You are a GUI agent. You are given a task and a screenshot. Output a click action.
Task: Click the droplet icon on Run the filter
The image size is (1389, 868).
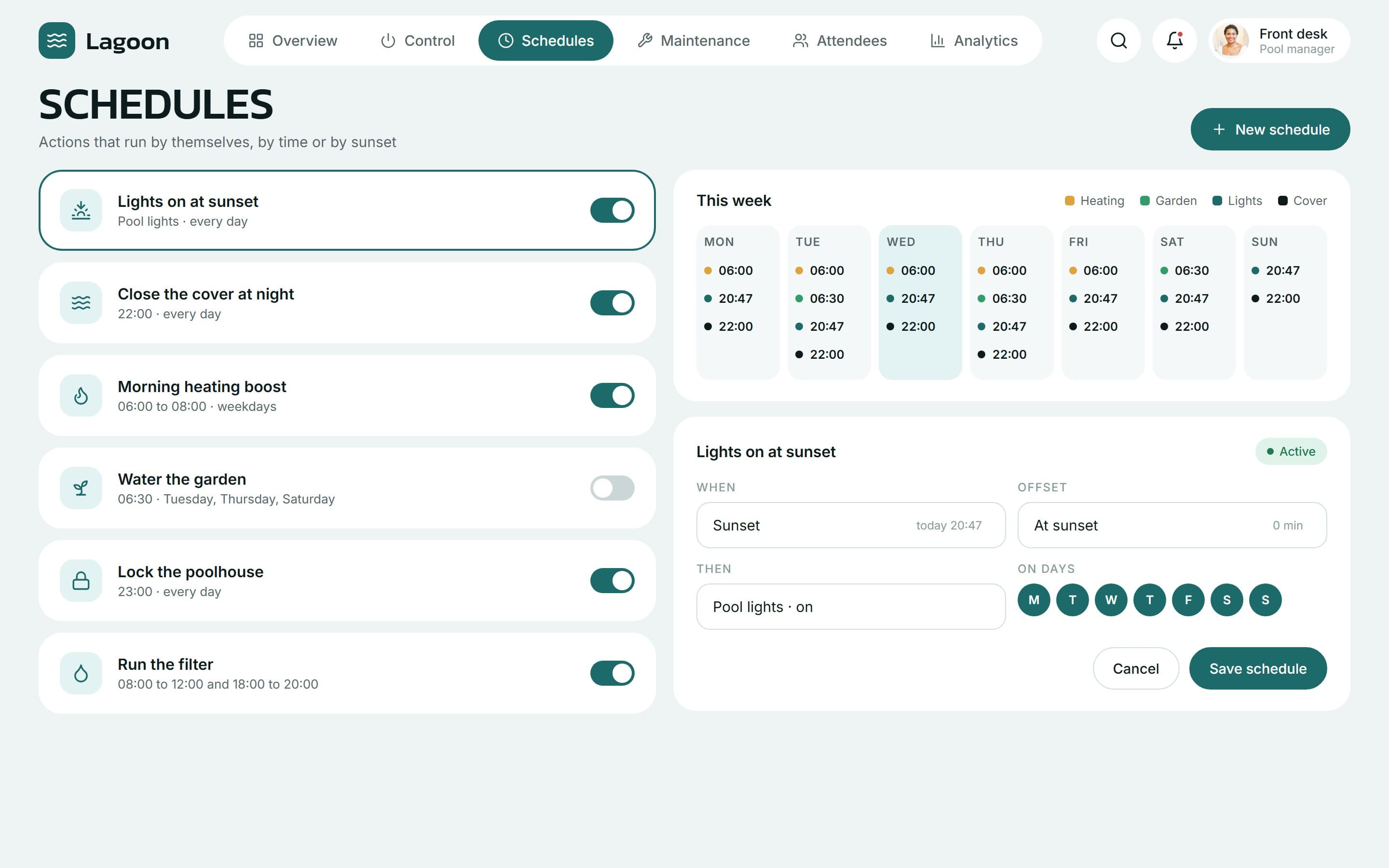click(81, 673)
